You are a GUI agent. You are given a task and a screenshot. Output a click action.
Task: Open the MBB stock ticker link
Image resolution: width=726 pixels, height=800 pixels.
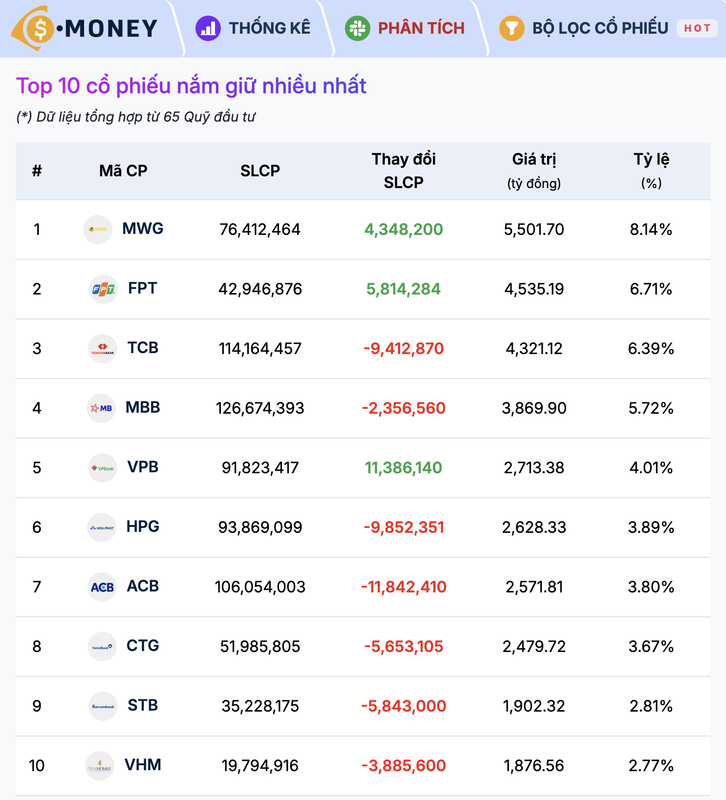pos(143,408)
